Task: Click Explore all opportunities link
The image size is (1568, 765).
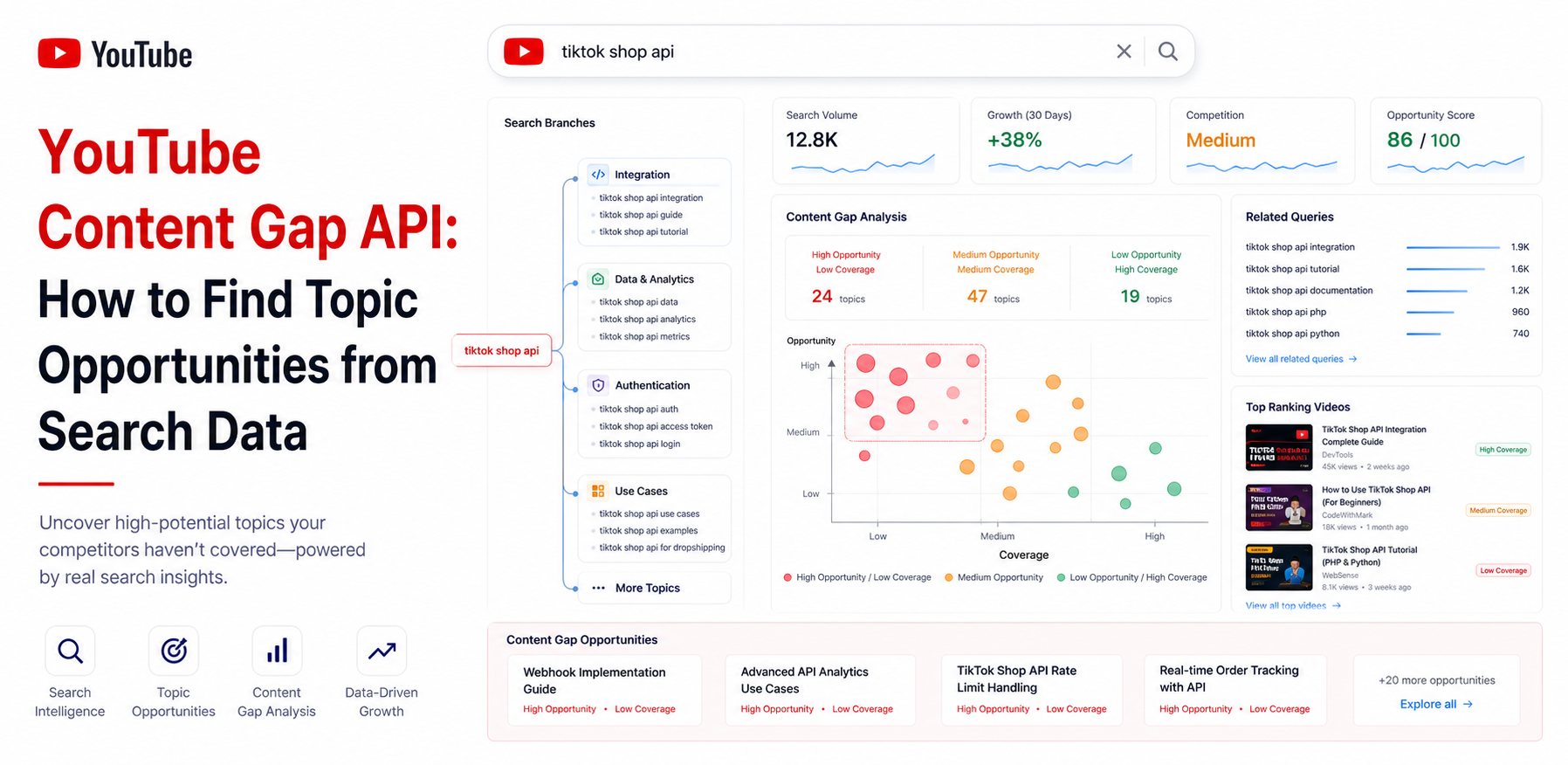Action: pos(1436,704)
